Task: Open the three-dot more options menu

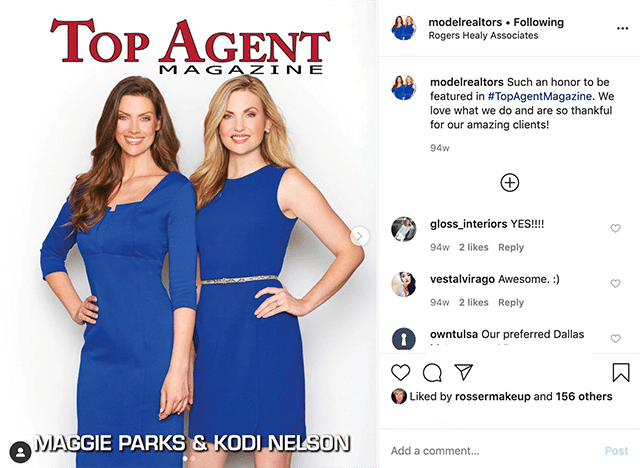Action: [x=622, y=29]
